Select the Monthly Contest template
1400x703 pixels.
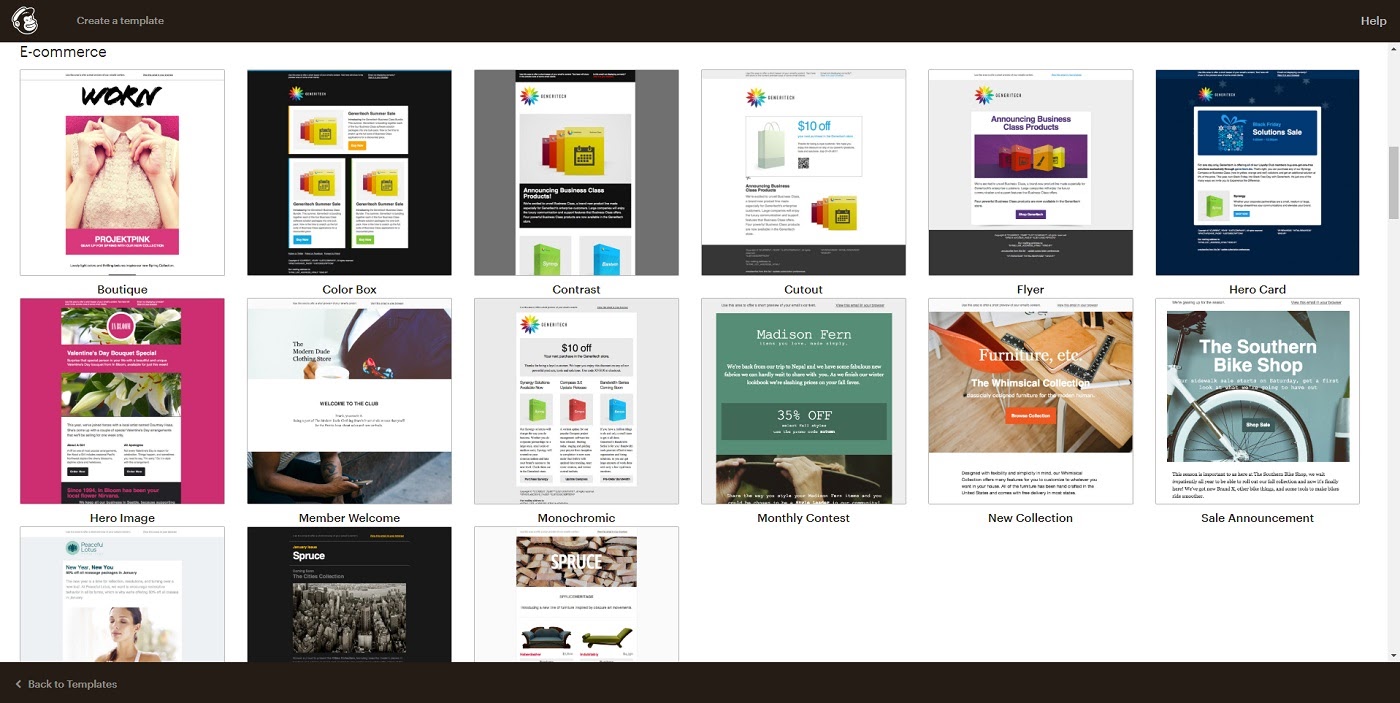803,400
